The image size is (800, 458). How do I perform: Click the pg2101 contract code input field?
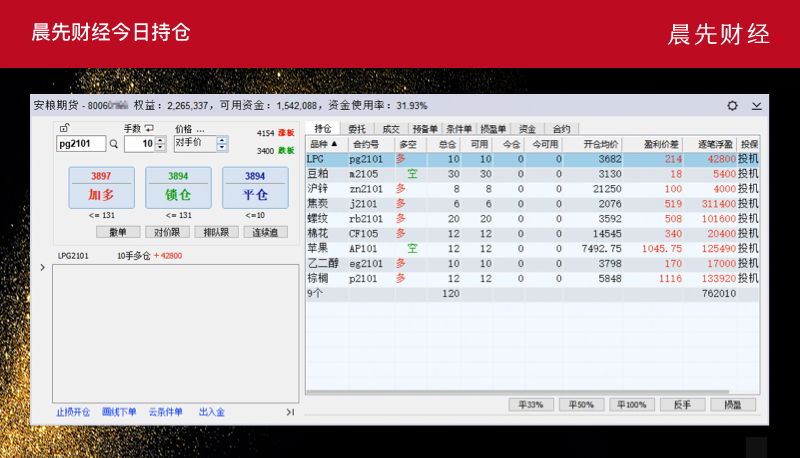80,144
